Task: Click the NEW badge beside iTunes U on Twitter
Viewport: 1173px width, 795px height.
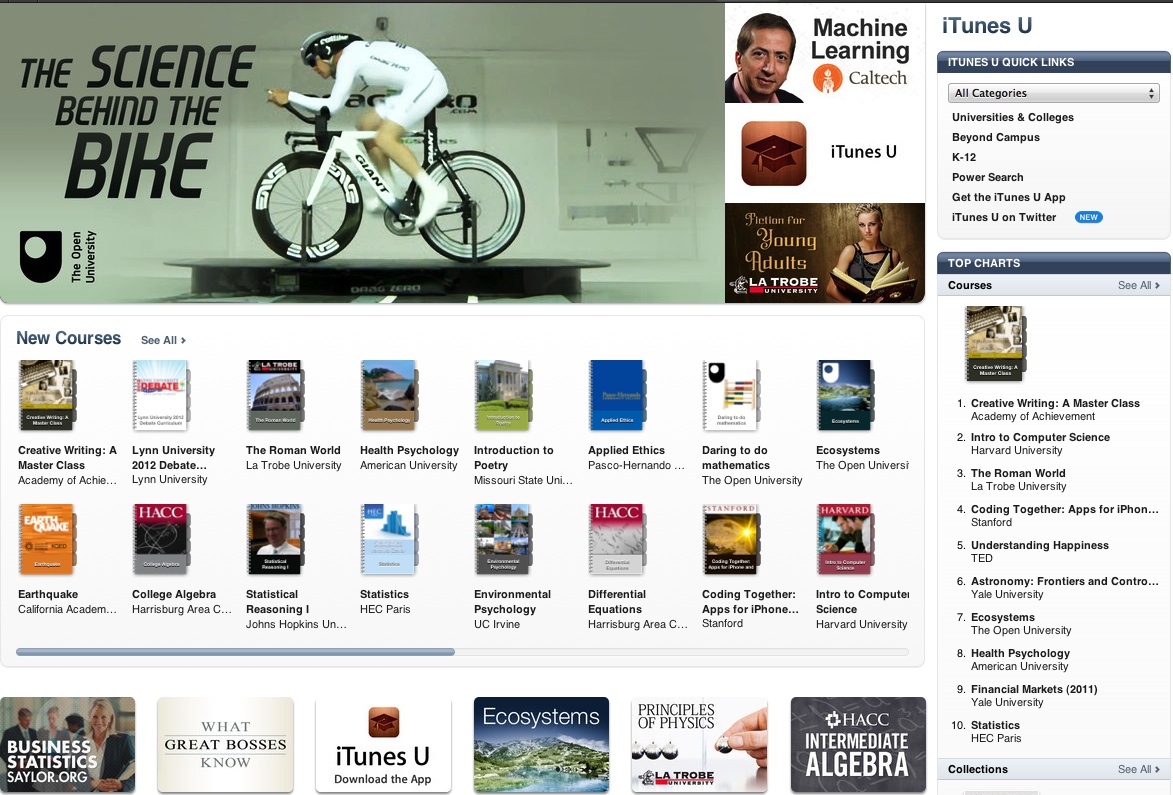Action: (x=1088, y=218)
